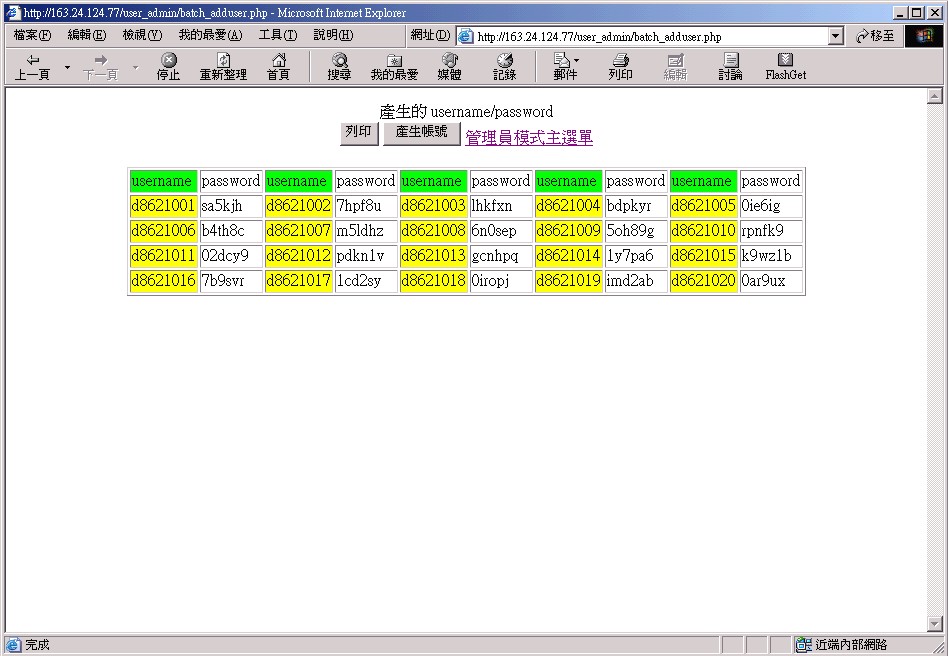Select username cell d8621008
This screenshot has height=656, width=948.
click(433, 230)
